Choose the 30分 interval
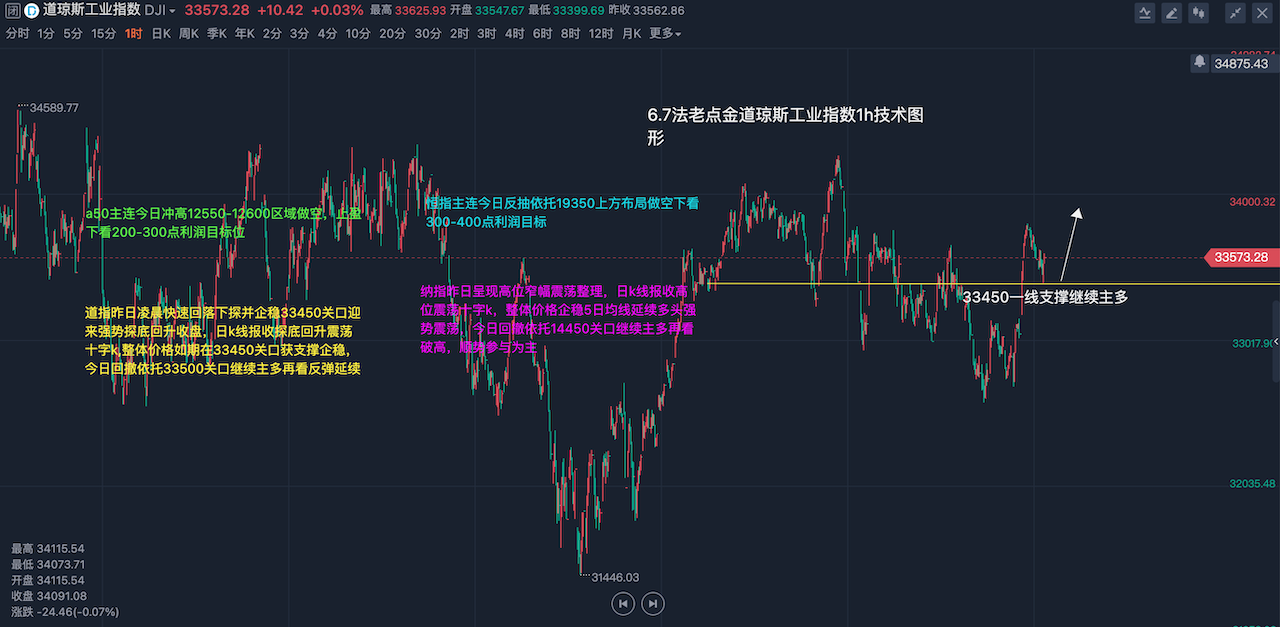 click(428, 33)
